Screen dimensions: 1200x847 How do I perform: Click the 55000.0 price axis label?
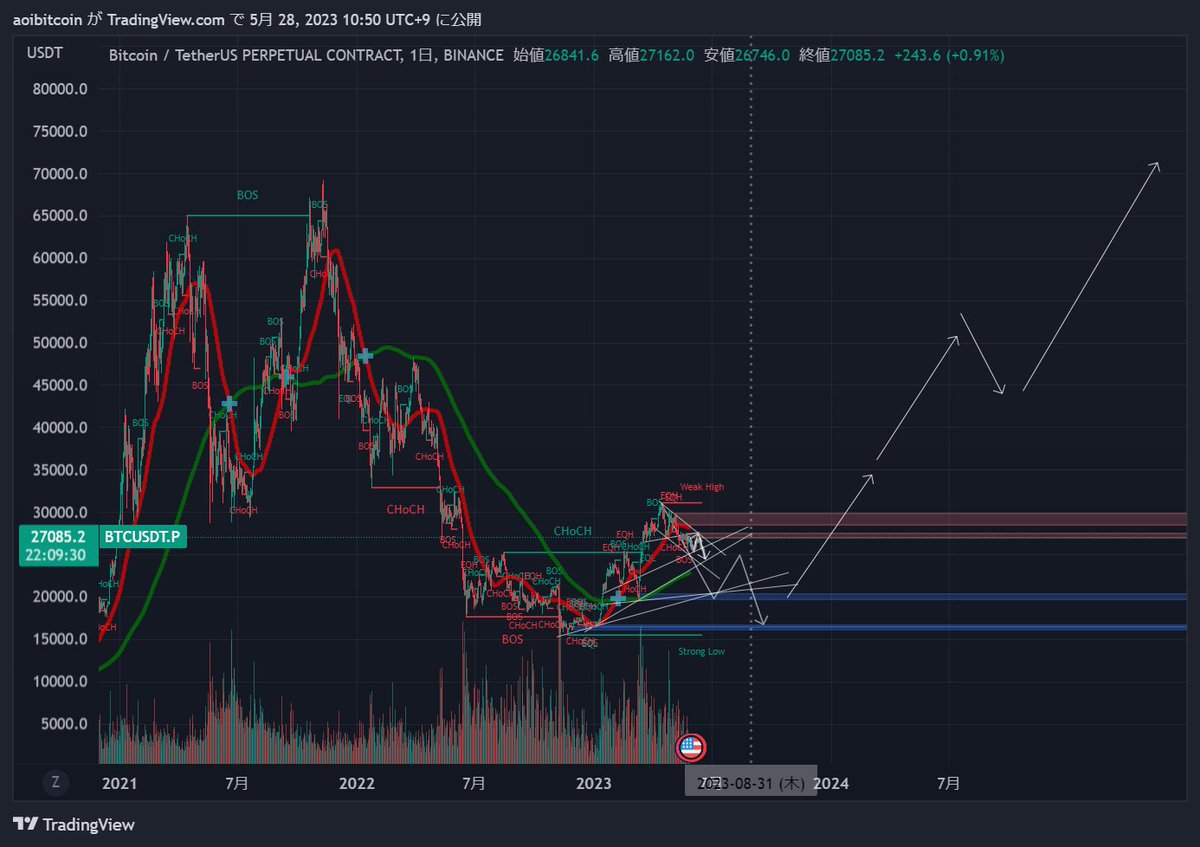point(61,301)
